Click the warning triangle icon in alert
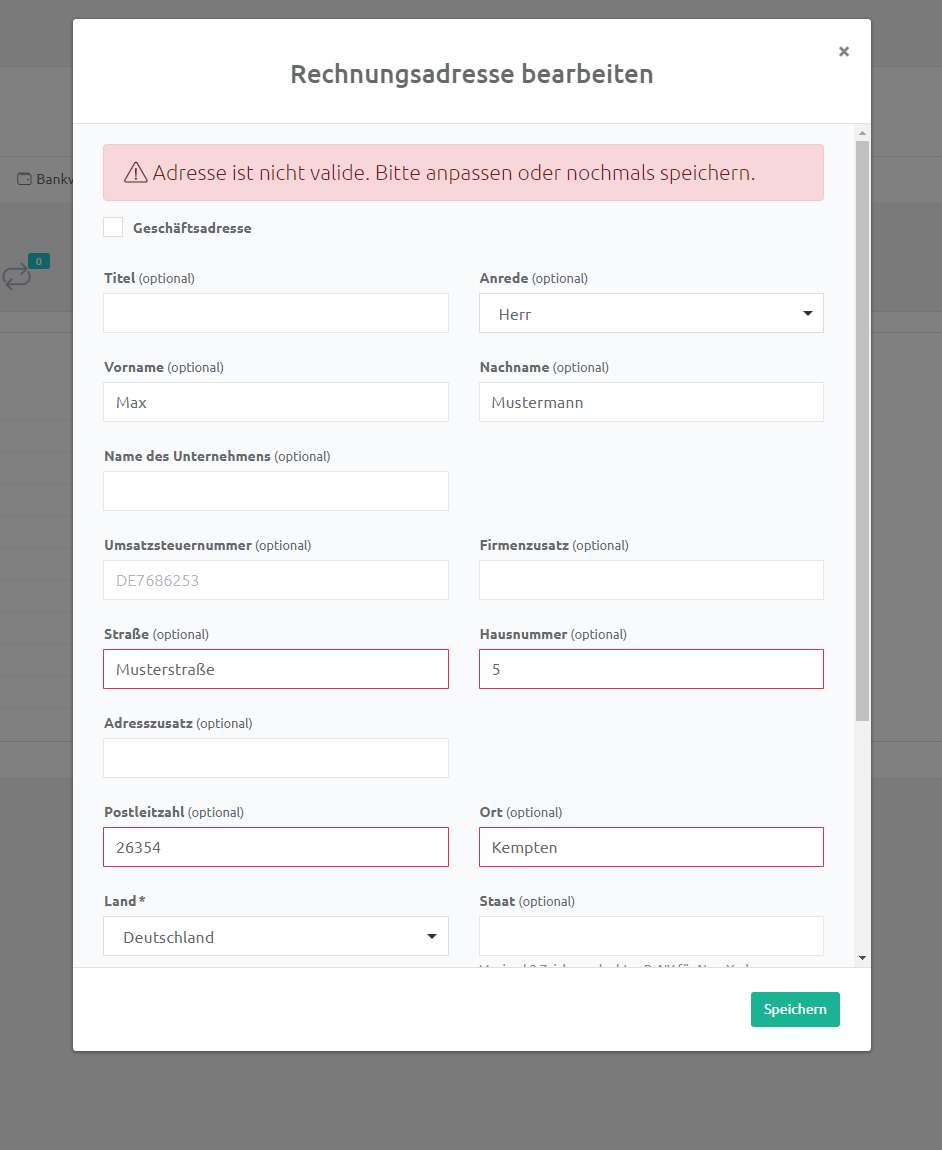 136,172
